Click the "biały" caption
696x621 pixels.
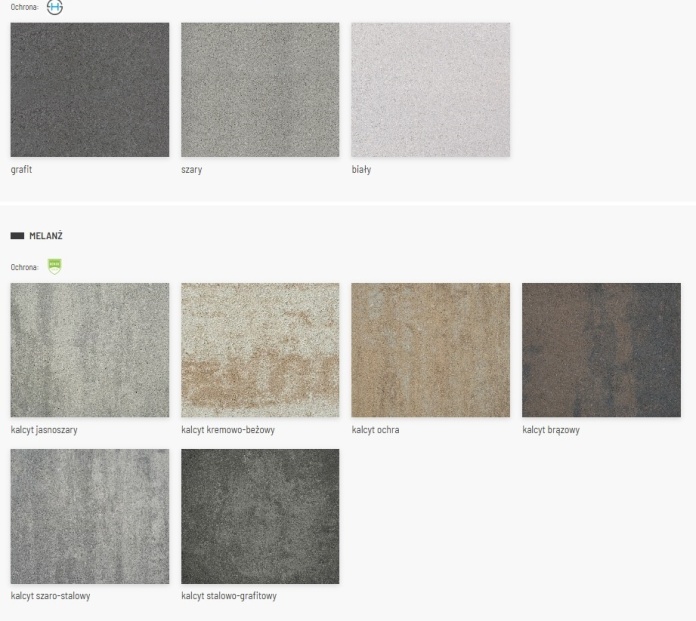coord(361,170)
